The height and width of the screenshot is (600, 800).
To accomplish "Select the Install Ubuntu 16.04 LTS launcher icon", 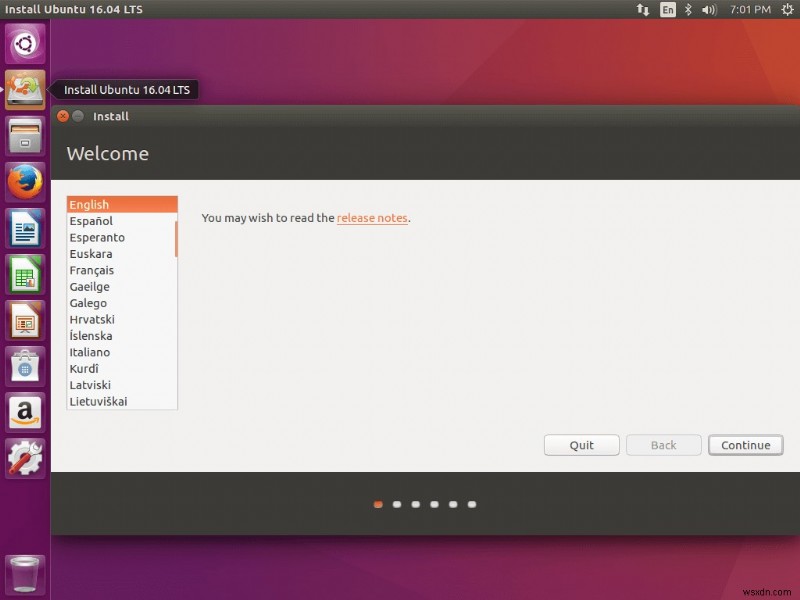I will tap(24, 90).
